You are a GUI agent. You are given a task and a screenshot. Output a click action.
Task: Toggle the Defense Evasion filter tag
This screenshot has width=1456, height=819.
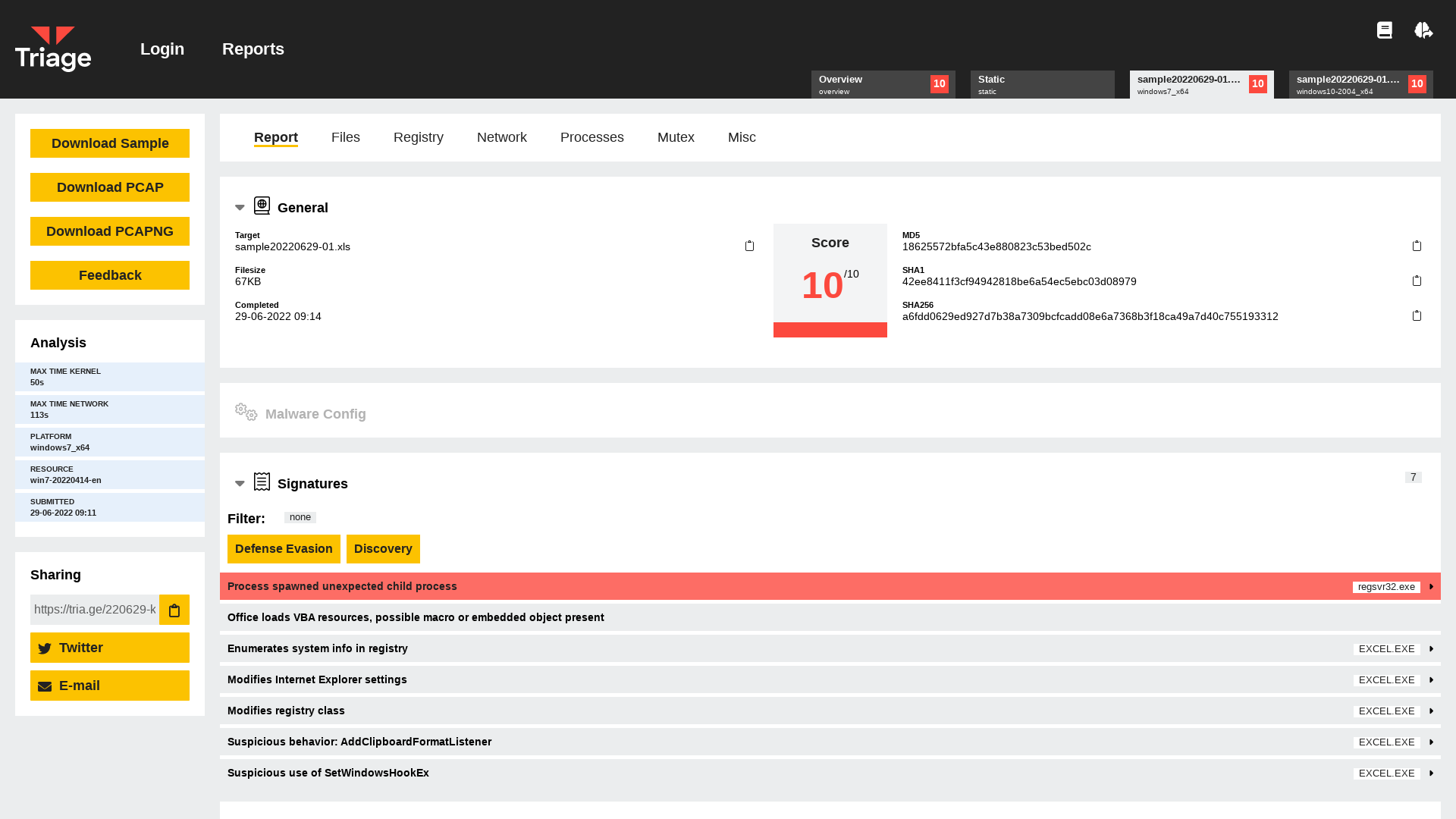point(284,548)
